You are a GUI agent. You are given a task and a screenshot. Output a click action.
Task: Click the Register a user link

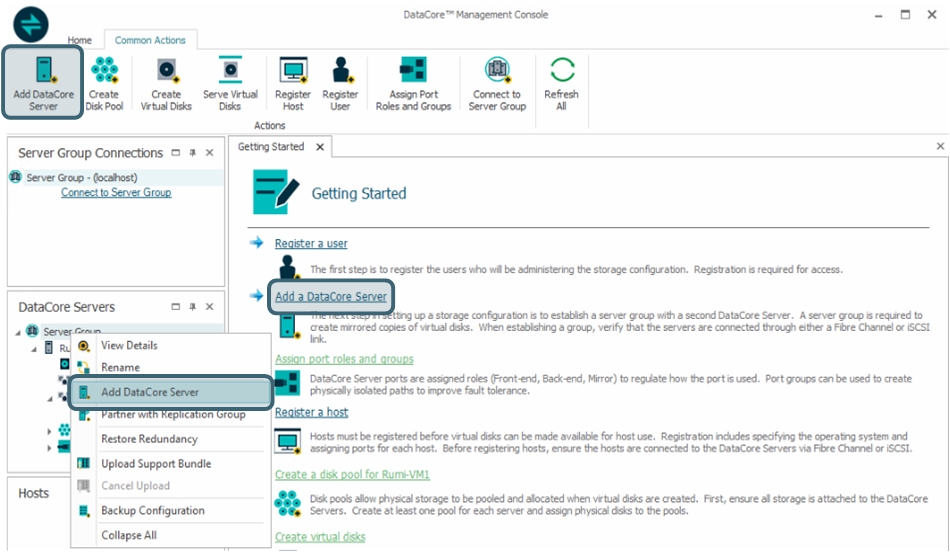point(311,243)
